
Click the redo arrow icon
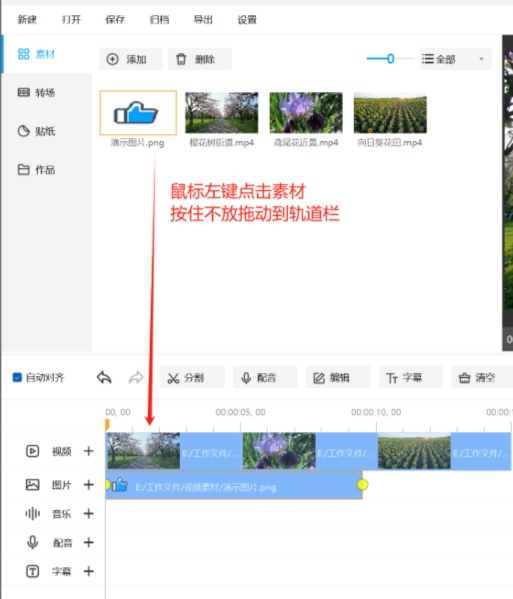click(136, 377)
